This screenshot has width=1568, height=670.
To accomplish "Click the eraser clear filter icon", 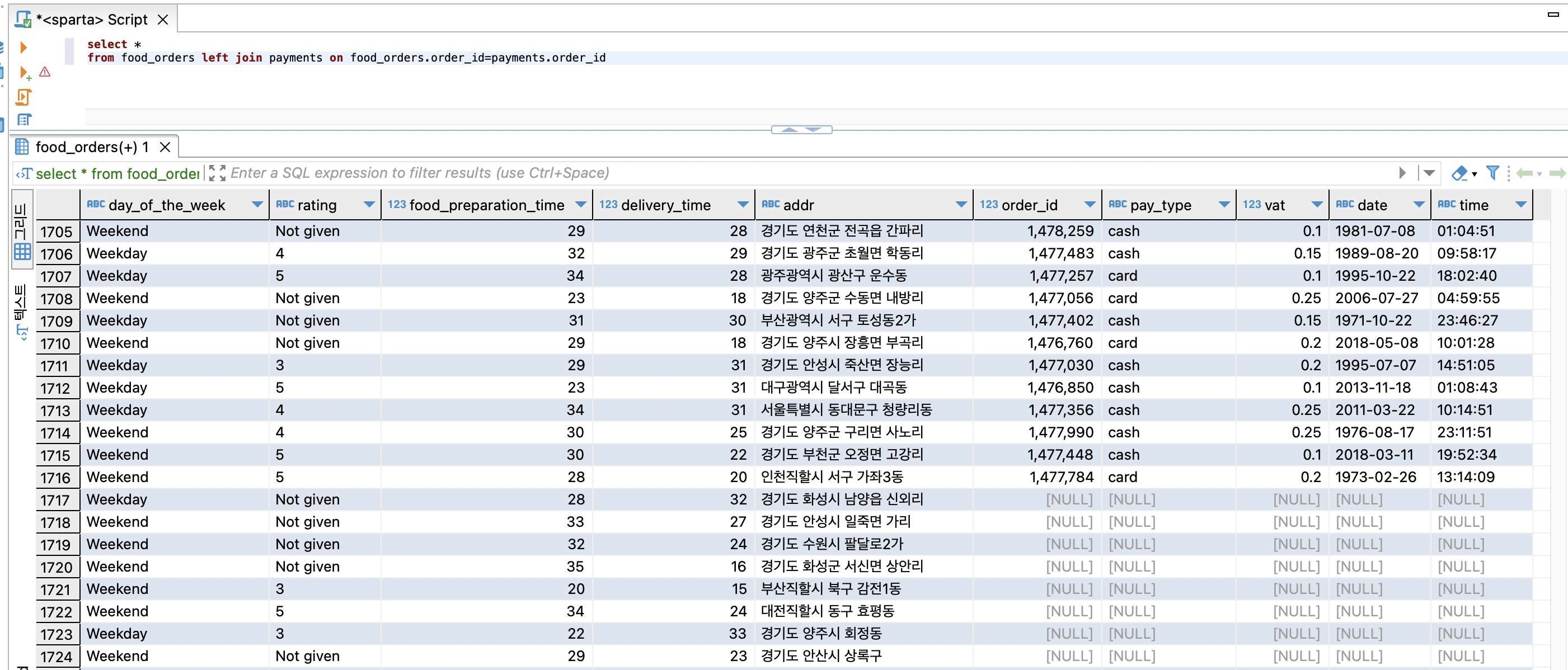I will coord(1459,173).
